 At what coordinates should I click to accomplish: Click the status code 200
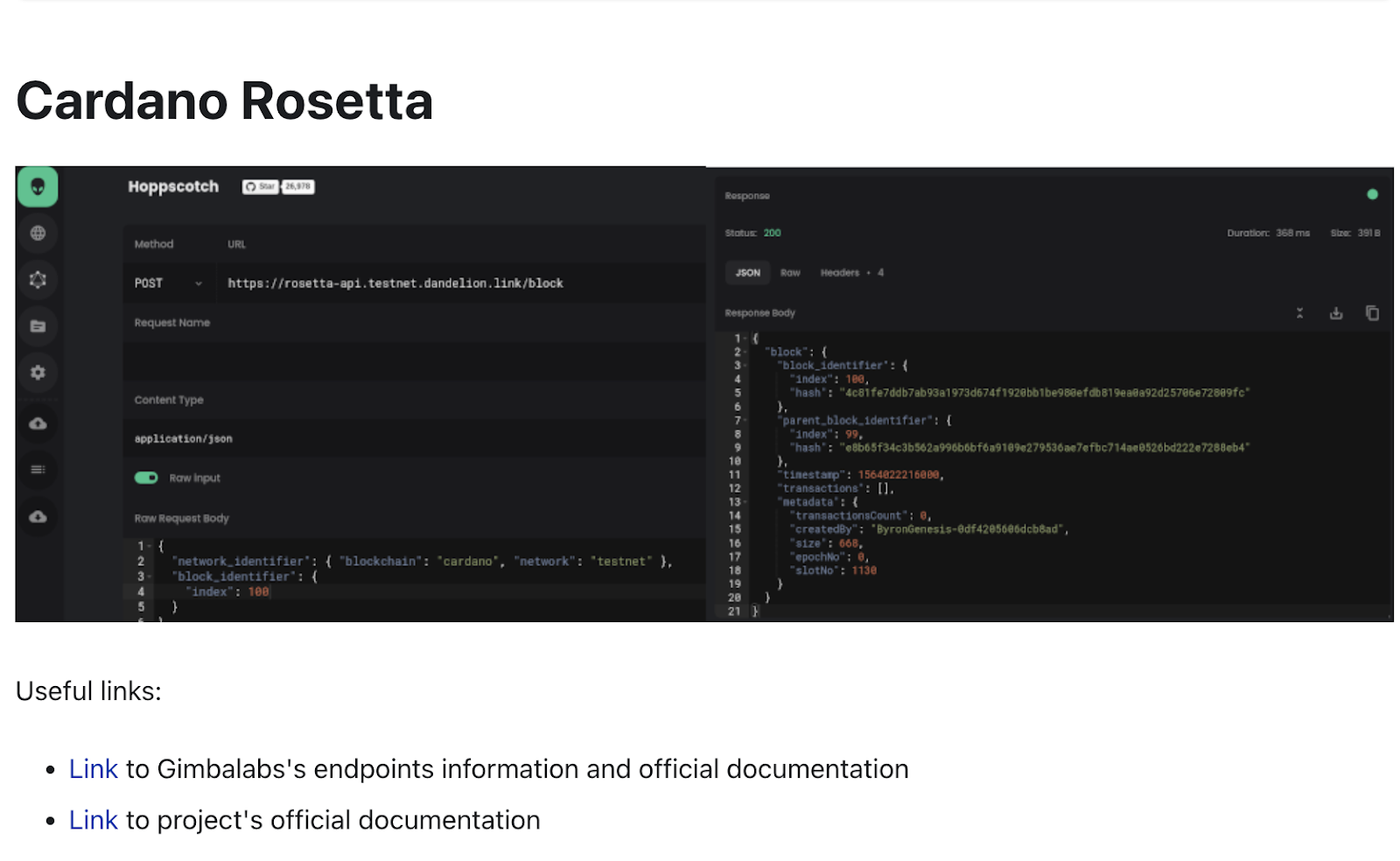[x=772, y=233]
